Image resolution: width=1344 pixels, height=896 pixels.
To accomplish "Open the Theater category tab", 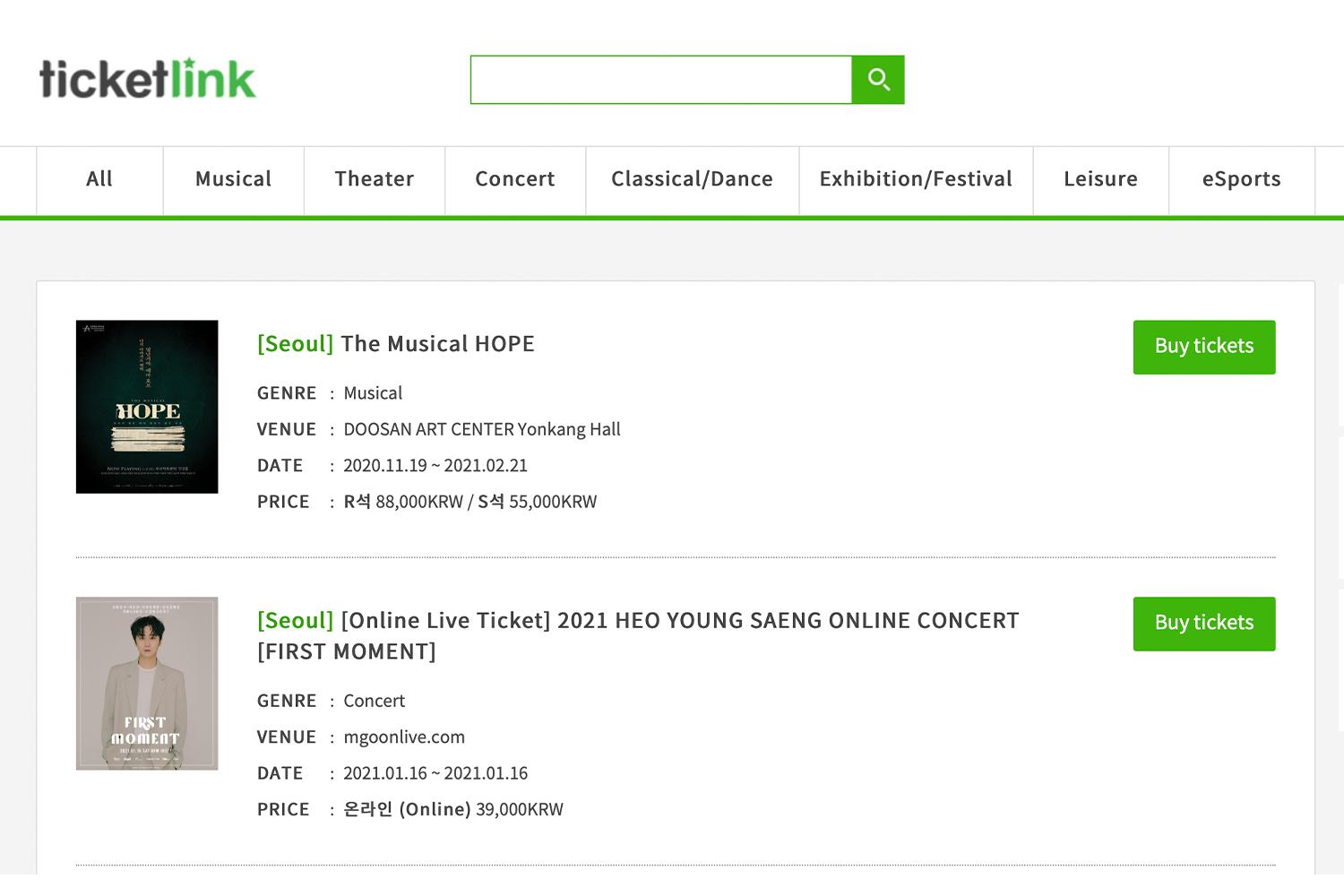I will (375, 179).
